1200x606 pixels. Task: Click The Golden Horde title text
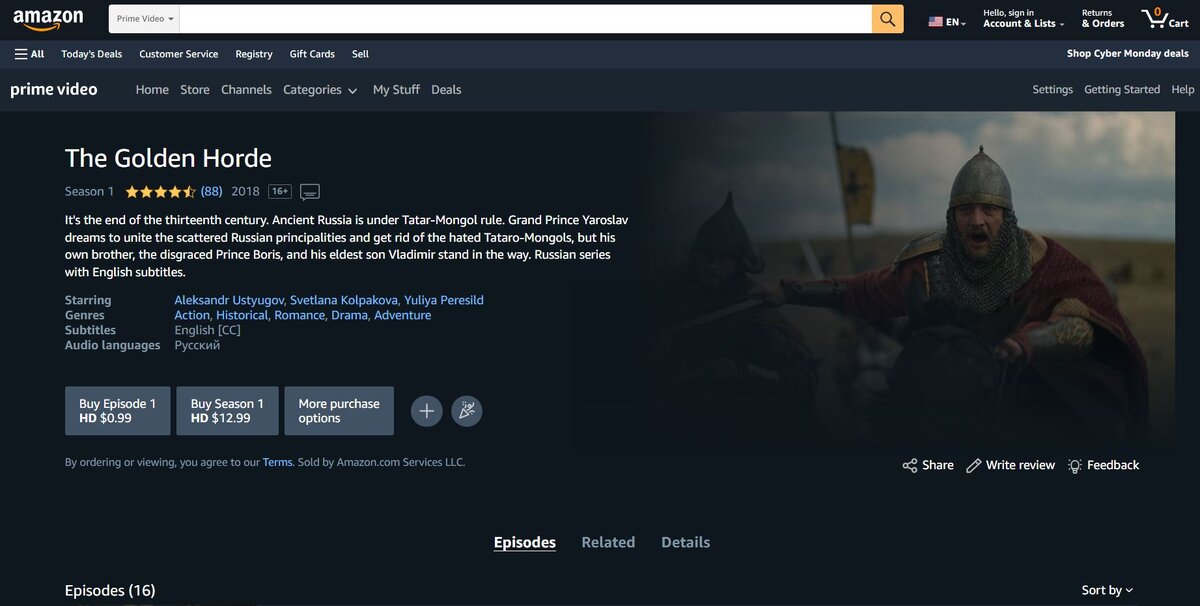[168, 158]
